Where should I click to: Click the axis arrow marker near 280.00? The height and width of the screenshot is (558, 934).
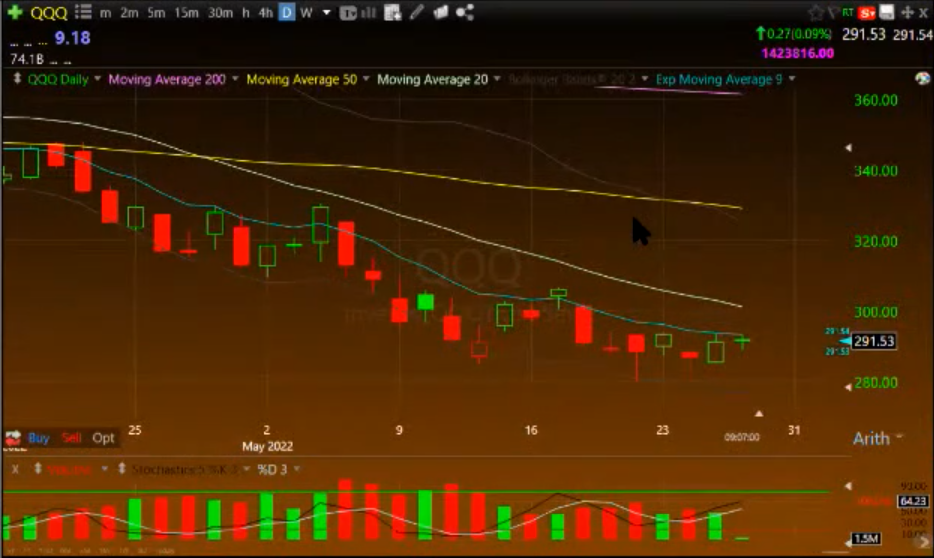point(848,387)
